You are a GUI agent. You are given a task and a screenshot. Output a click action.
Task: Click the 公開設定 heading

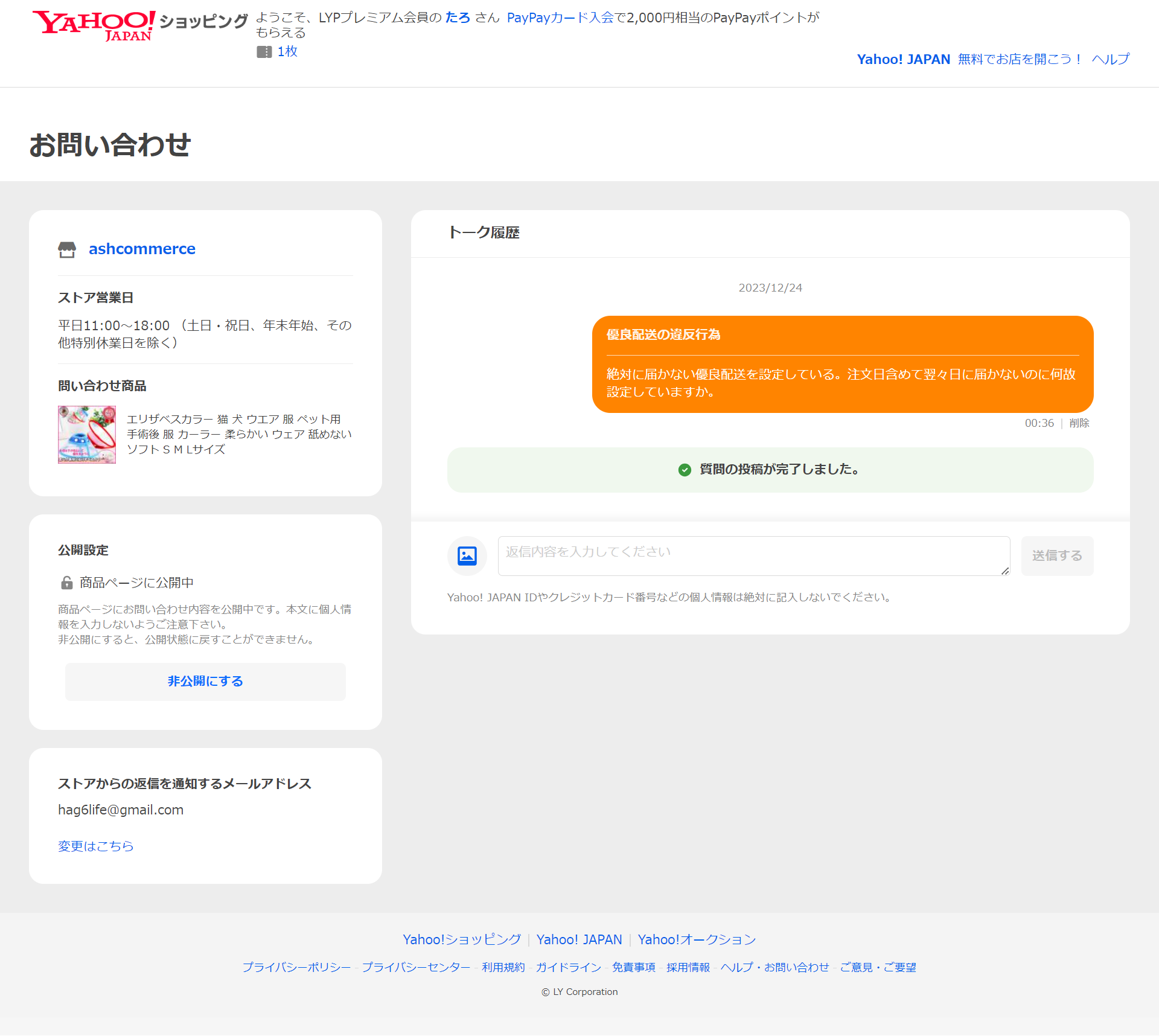[83, 550]
